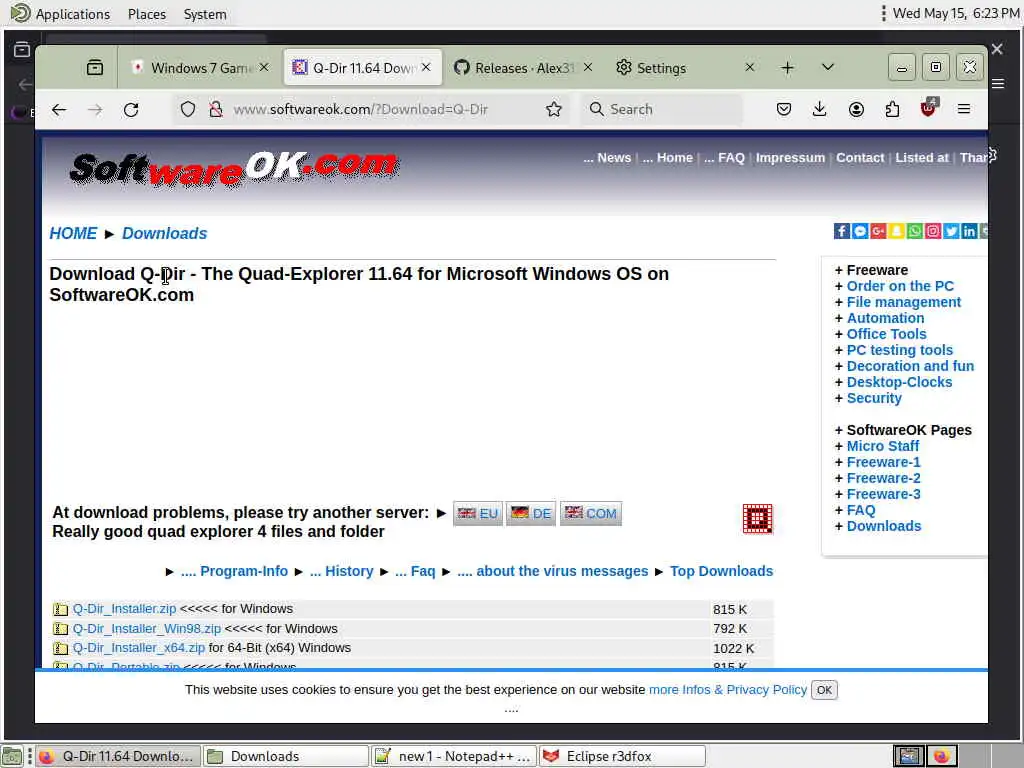1024x768 pixels.
Task: Switch to Windows 7 Games tab
Action: 200,68
